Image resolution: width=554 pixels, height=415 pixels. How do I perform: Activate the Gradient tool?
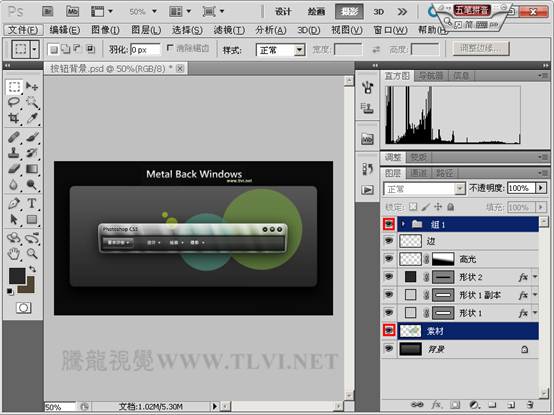point(32,169)
